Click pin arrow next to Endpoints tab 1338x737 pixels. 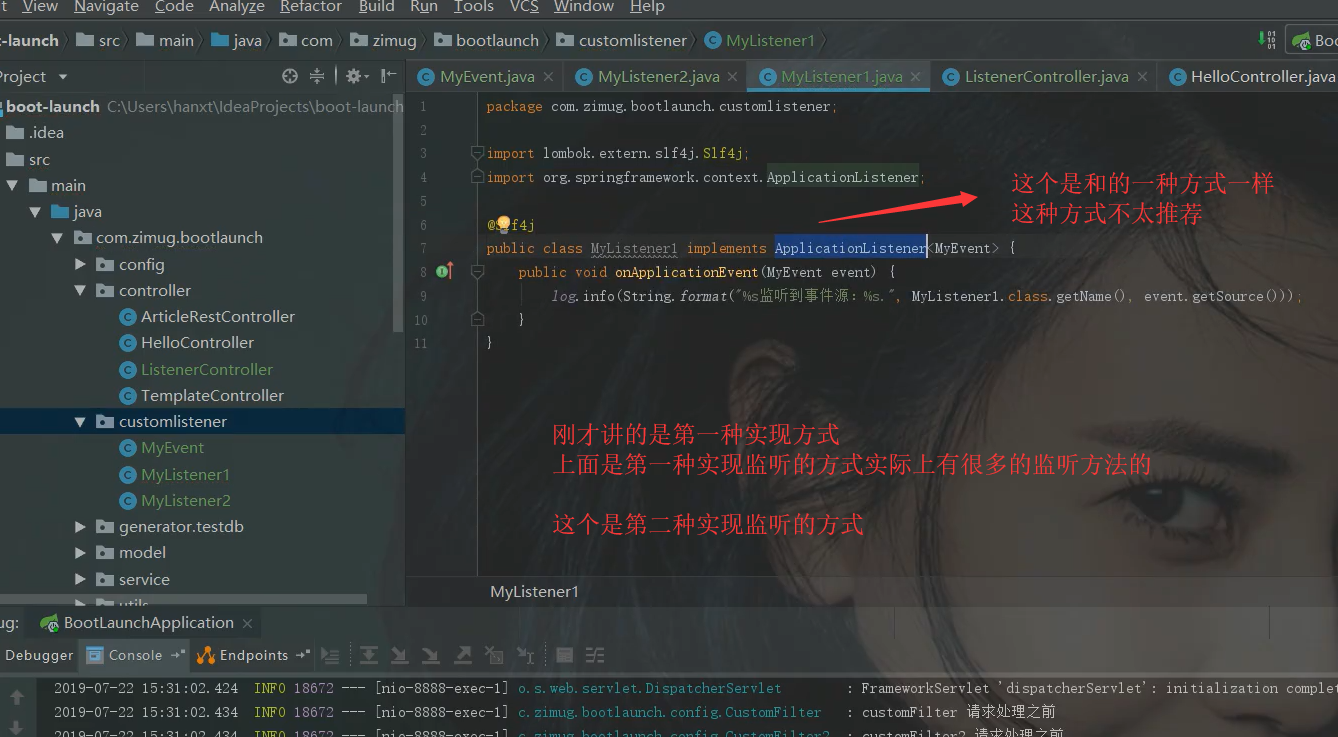(x=303, y=655)
